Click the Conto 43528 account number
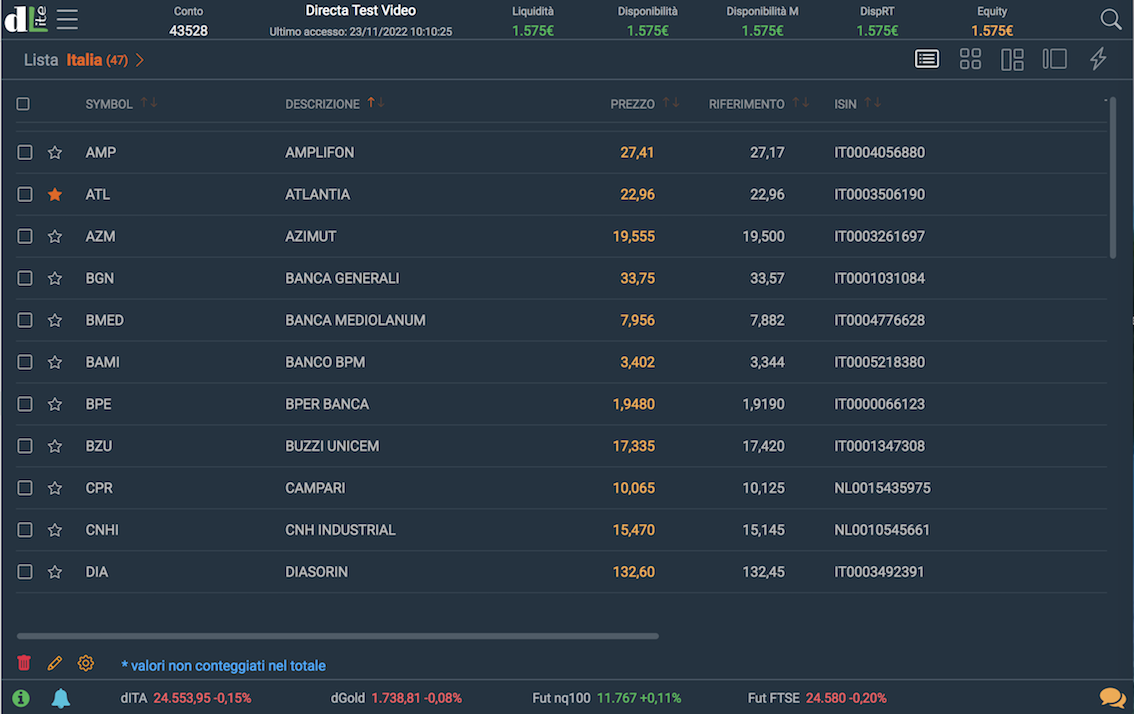The width and height of the screenshot is (1134, 714). (188, 31)
